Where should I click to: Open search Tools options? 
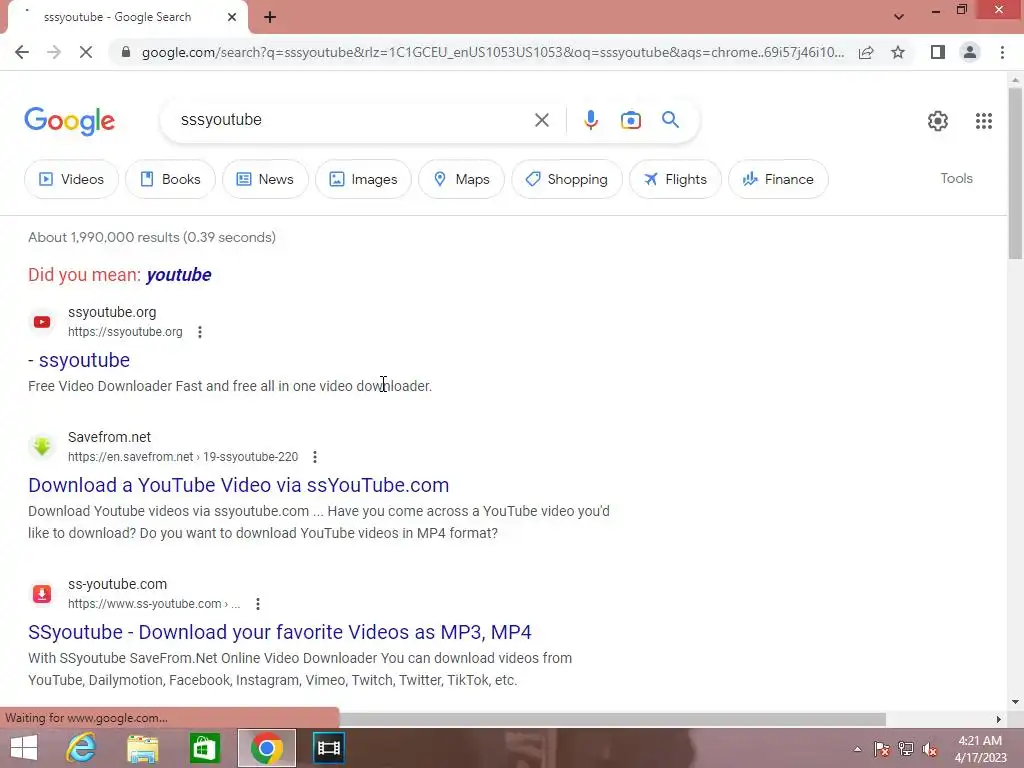point(956,178)
